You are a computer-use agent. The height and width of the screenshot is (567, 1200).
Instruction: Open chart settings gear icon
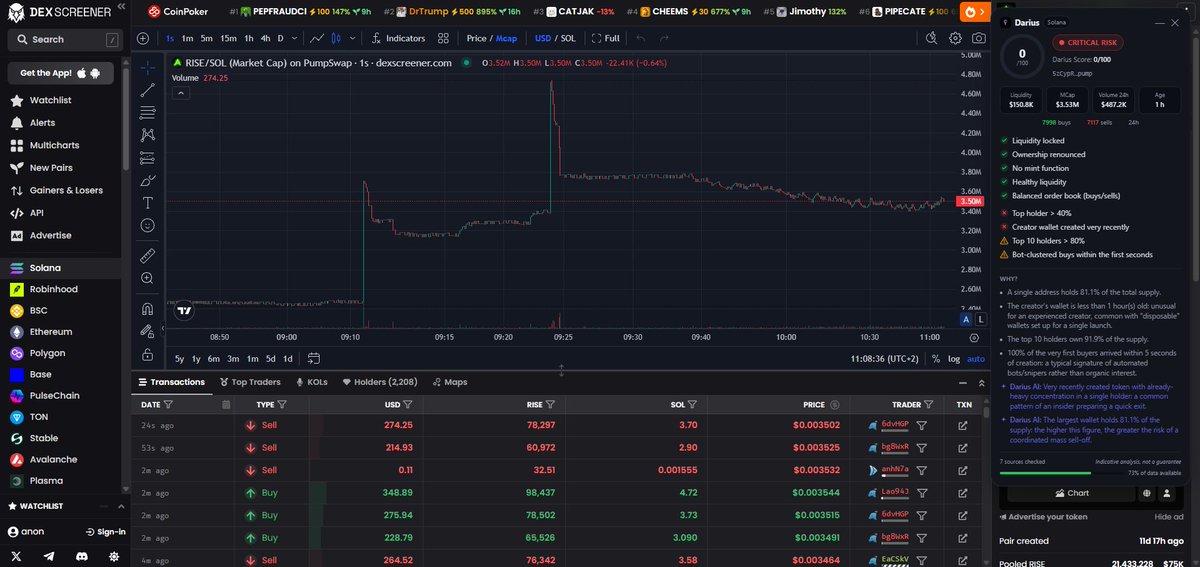[x=955, y=38]
